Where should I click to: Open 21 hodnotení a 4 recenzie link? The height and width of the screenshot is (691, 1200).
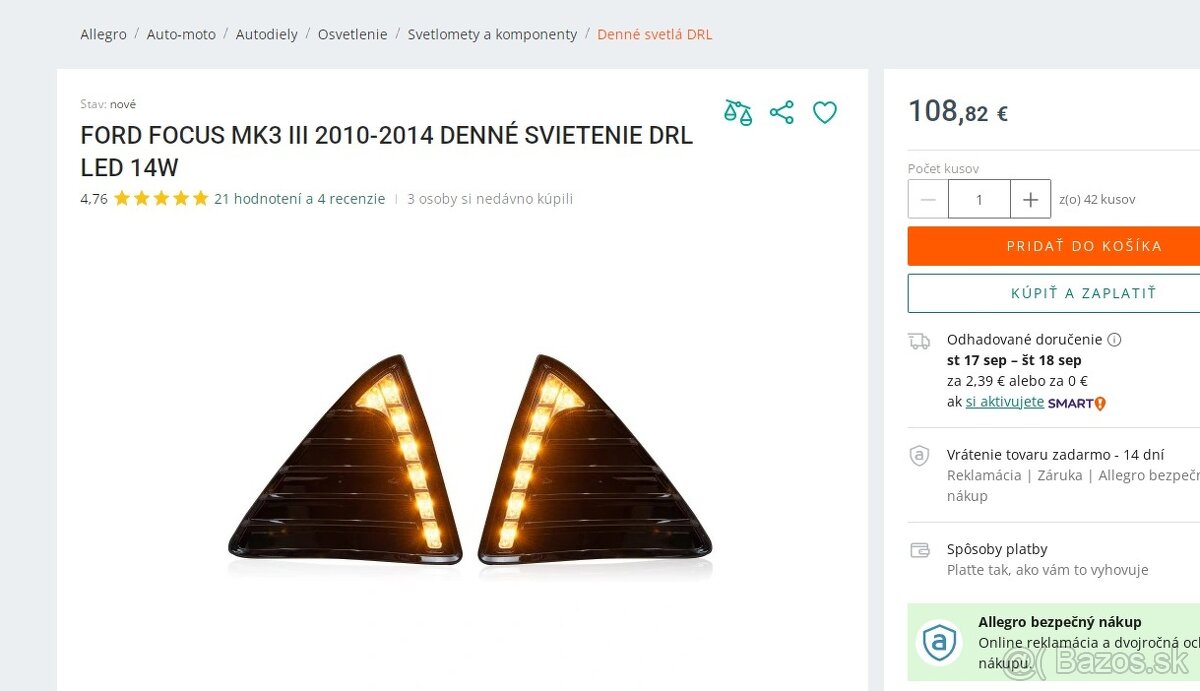click(299, 199)
